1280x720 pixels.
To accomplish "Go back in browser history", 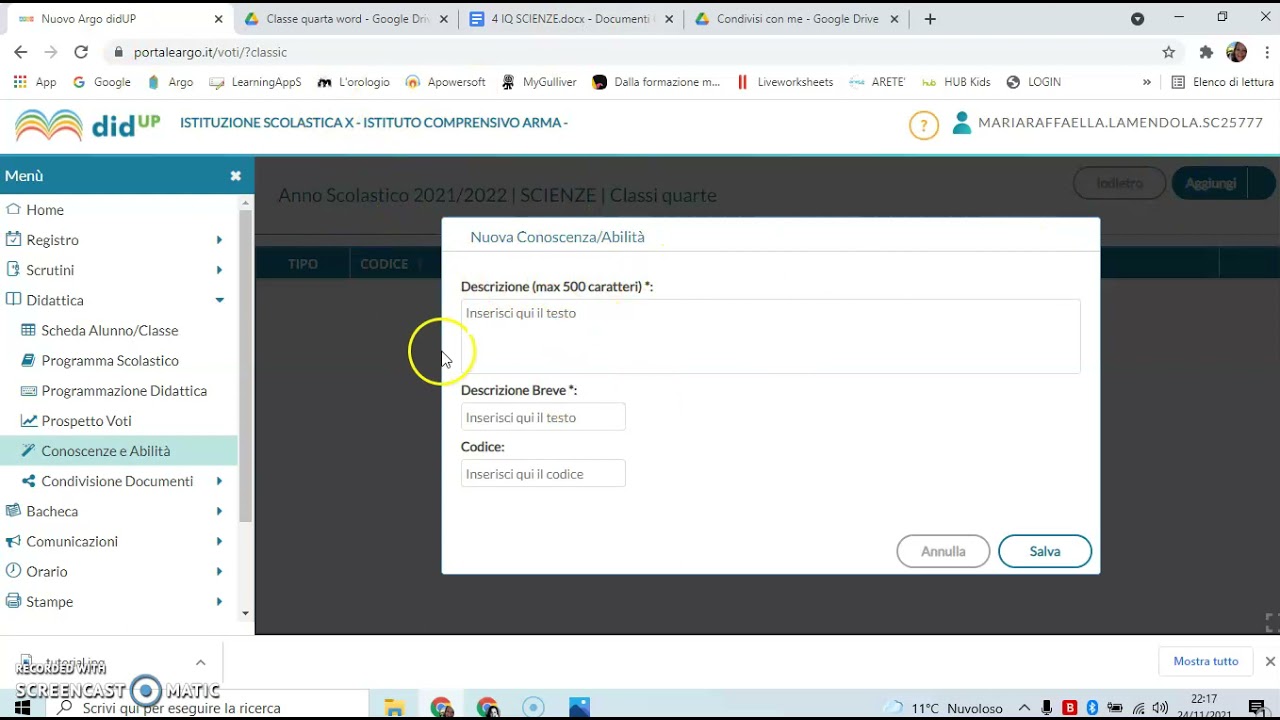I will coord(20,52).
